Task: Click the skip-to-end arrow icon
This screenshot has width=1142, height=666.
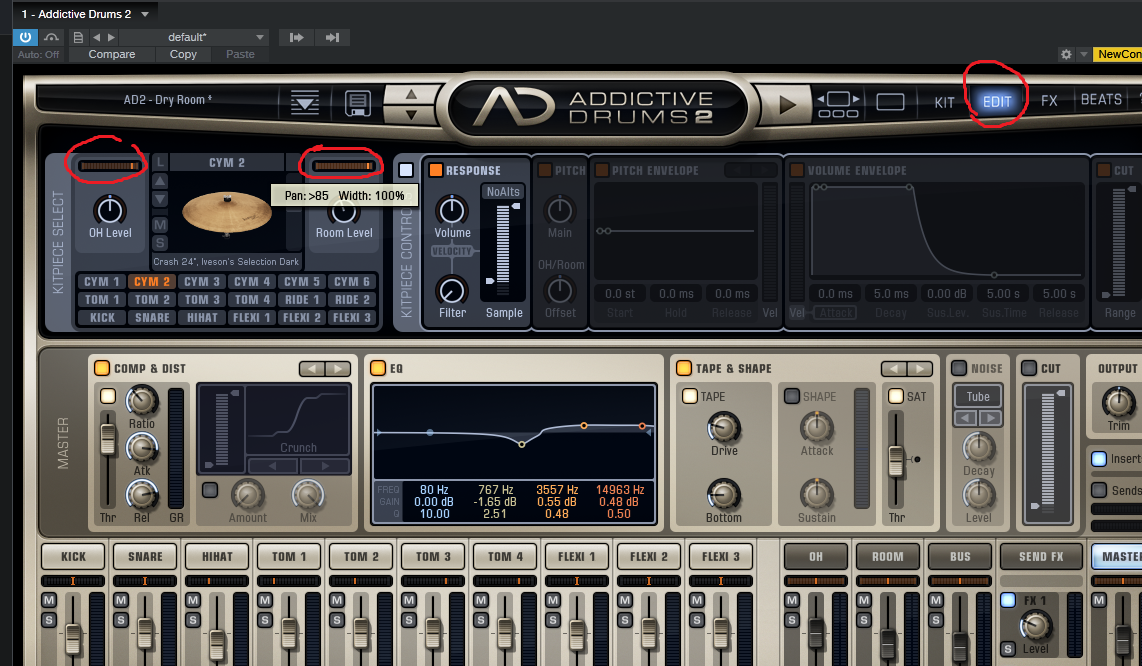Action: (x=332, y=37)
